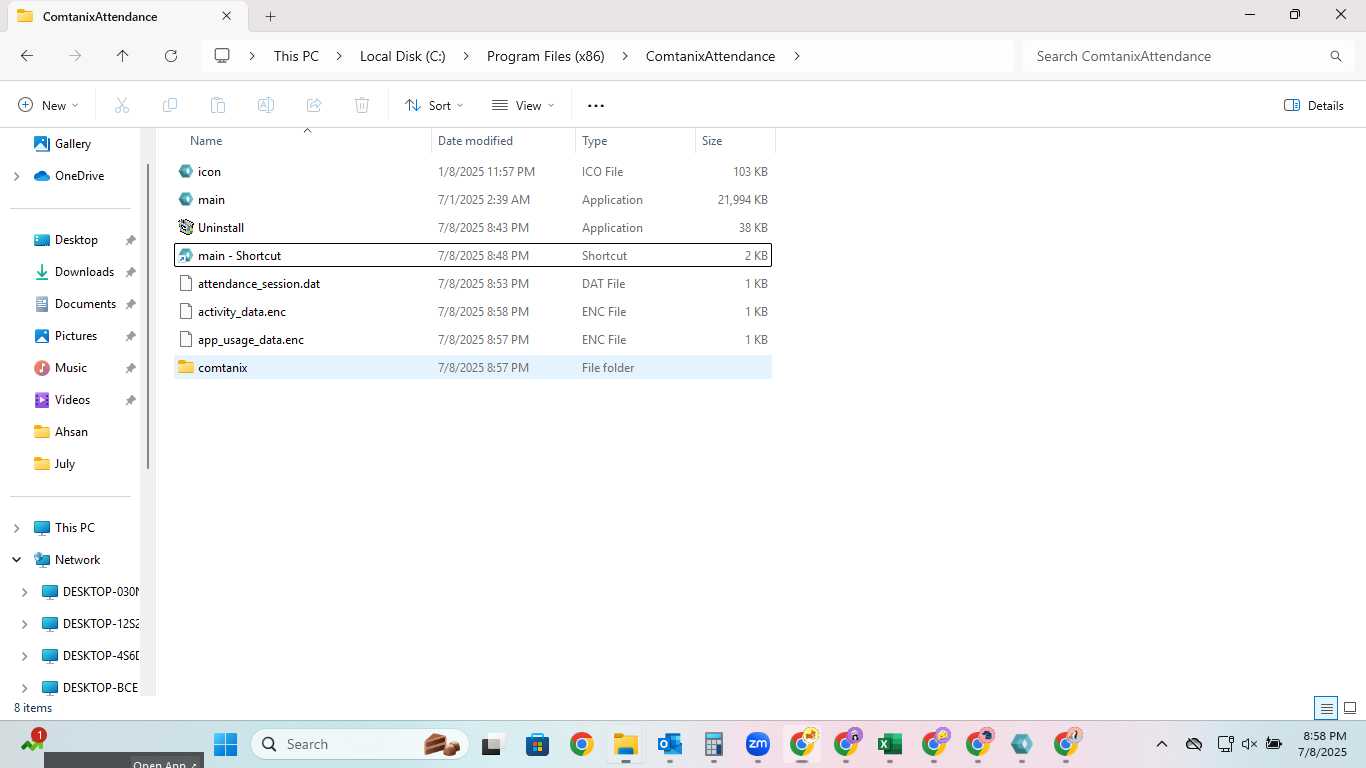The width and height of the screenshot is (1366, 768).
Task: Open Outlook from the taskbar
Action: pos(670,744)
